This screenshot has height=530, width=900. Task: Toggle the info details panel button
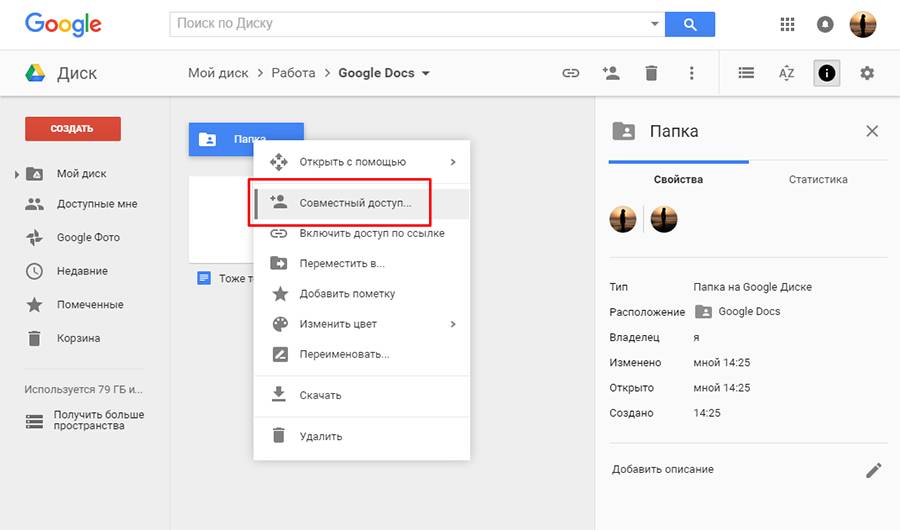827,73
